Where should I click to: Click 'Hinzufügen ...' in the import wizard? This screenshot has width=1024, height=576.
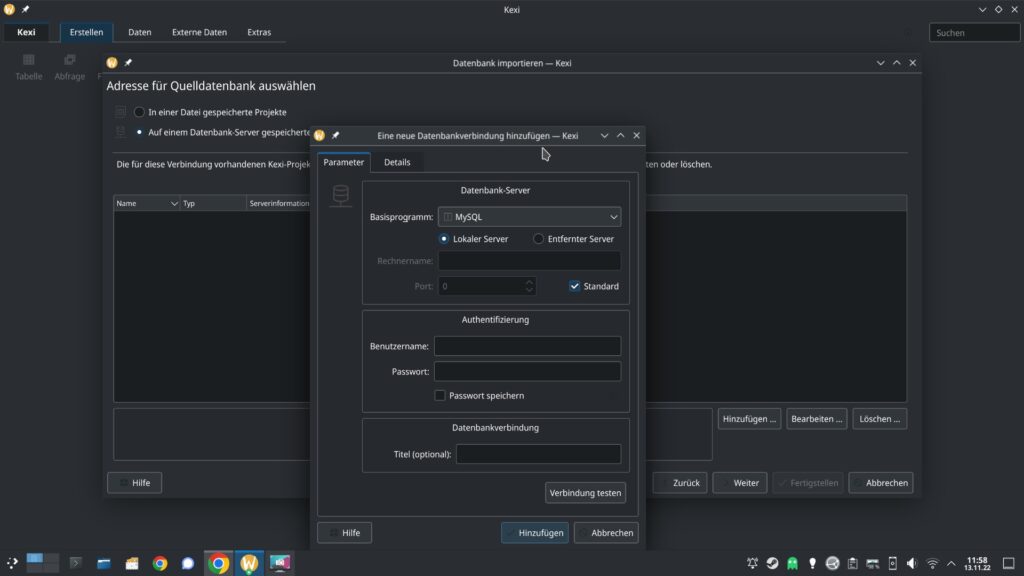749,419
